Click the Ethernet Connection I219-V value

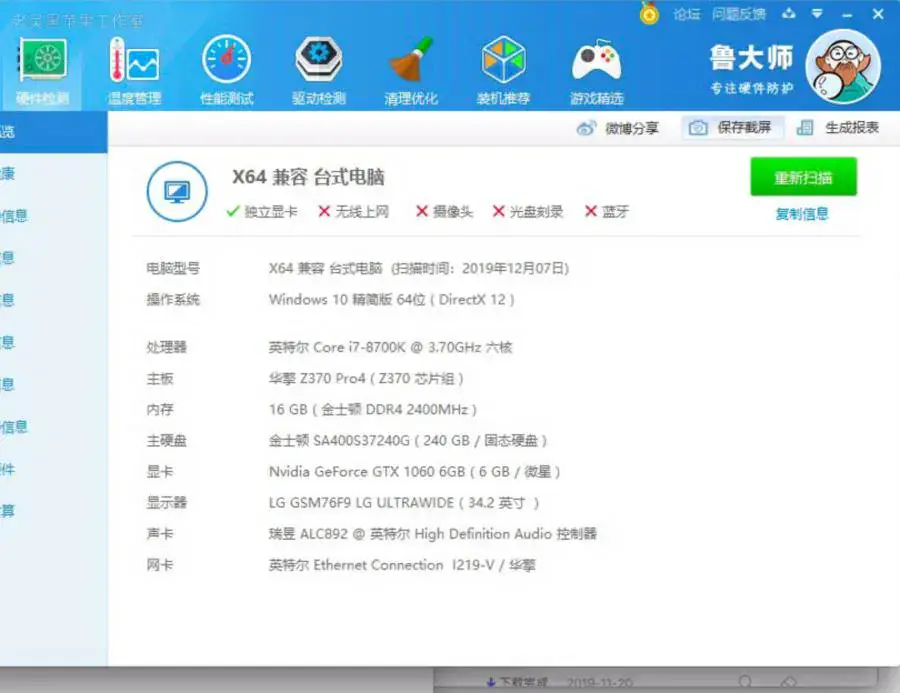click(x=402, y=565)
